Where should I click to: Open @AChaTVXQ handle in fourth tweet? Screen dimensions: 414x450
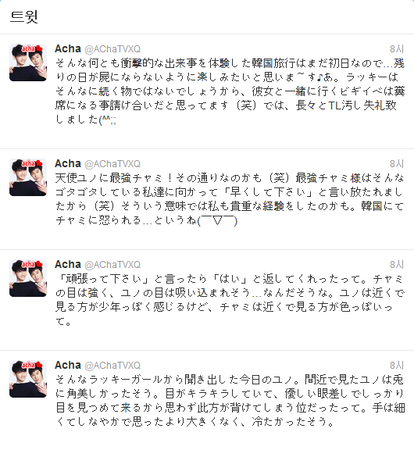click(113, 366)
